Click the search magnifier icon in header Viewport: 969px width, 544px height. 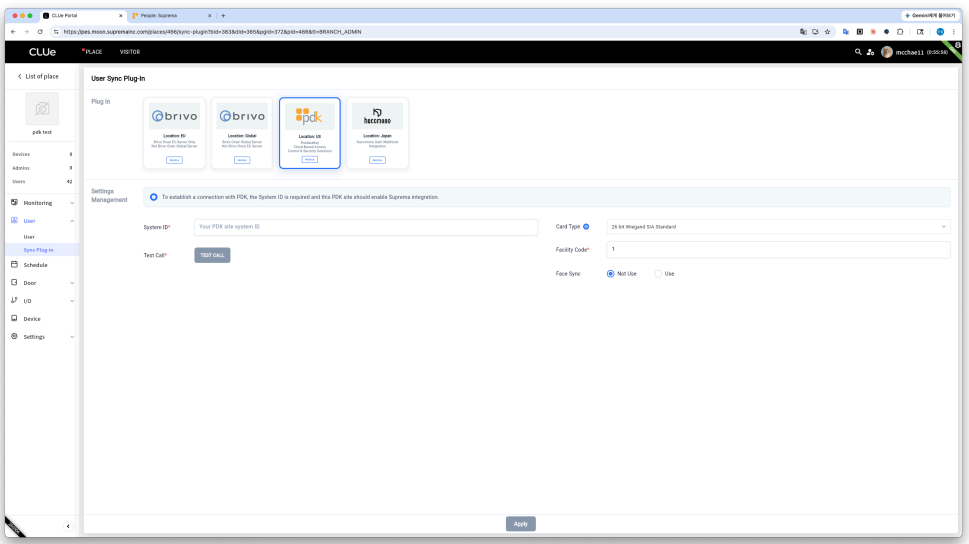(858, 52)
